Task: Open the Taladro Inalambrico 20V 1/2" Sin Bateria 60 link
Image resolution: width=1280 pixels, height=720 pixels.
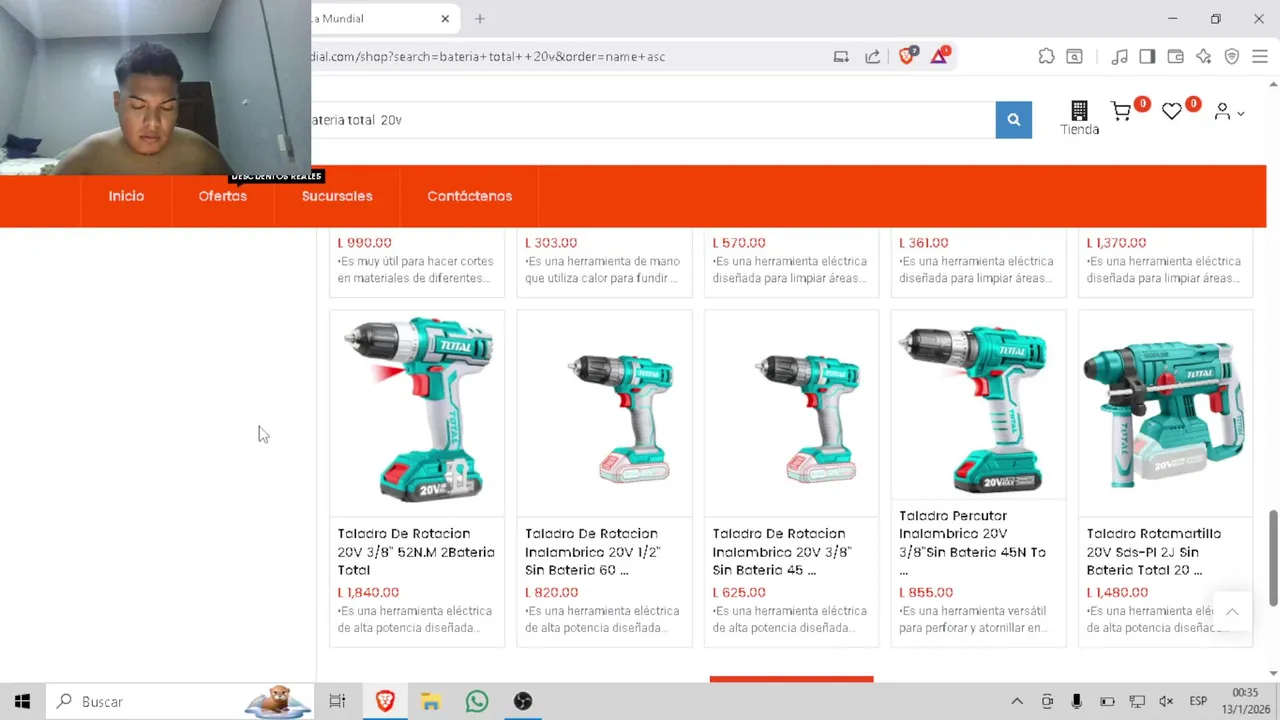Action: pos(593,552)
